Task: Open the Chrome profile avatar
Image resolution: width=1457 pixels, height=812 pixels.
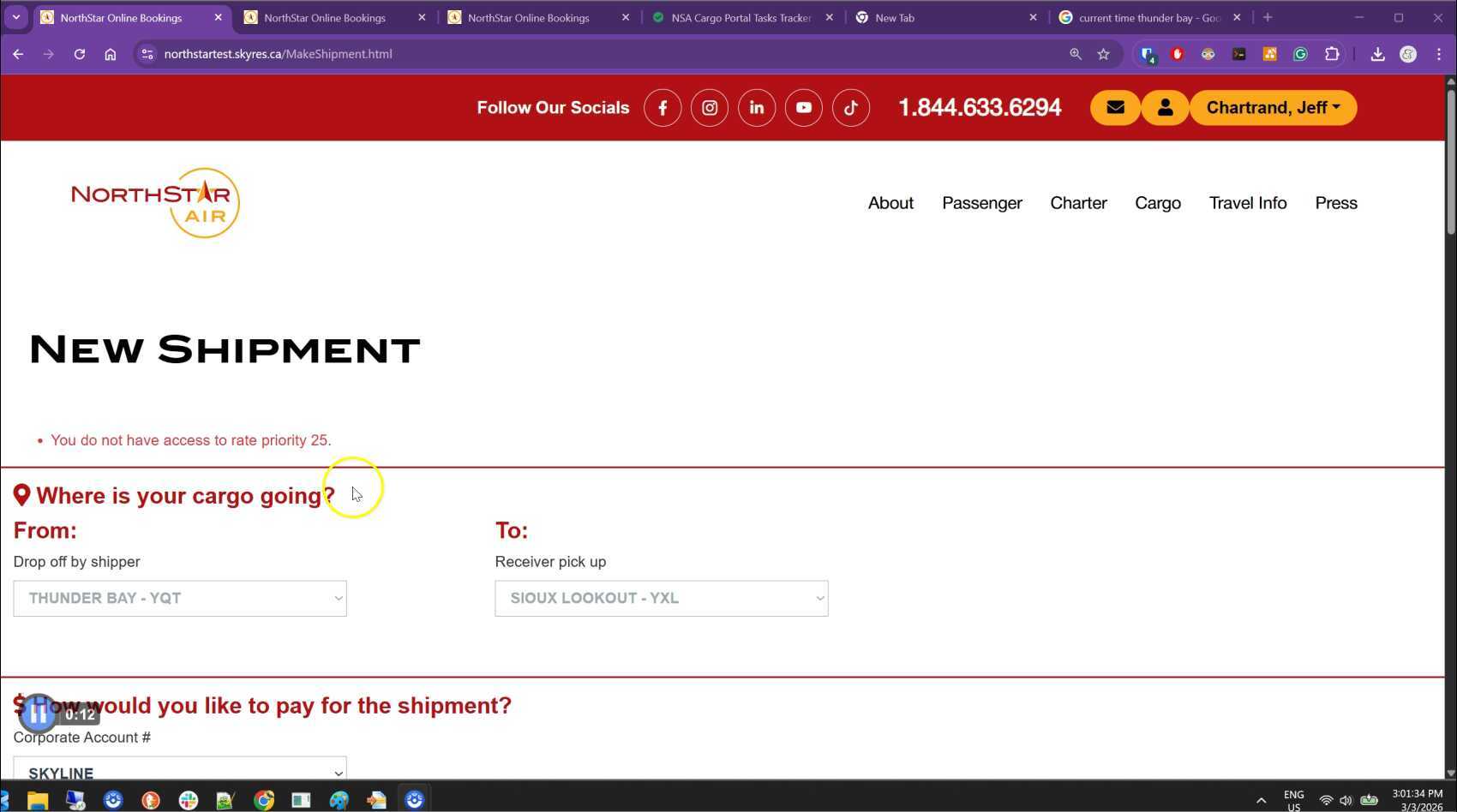Action: pyautogui.click(x=1408, y=54)
